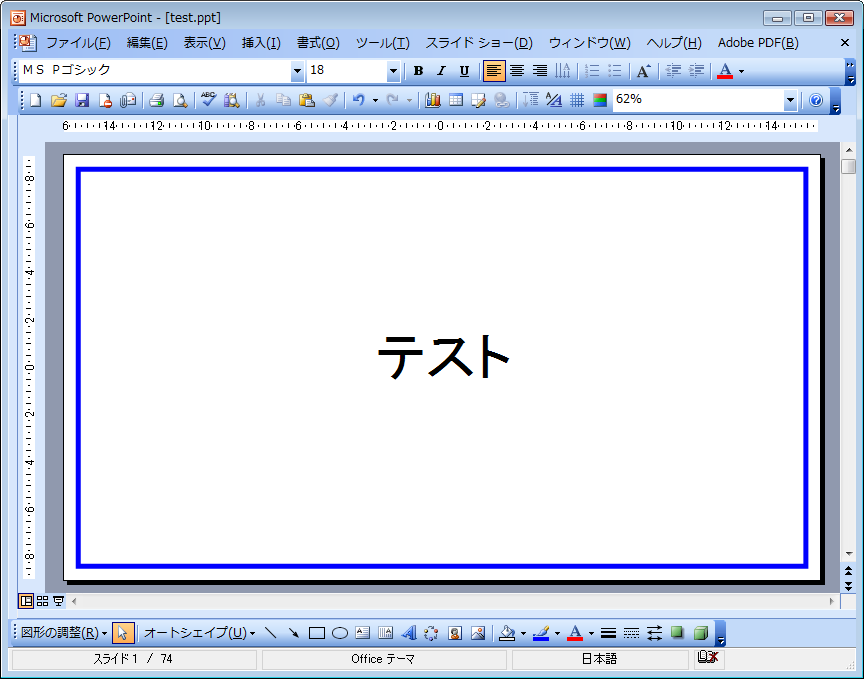Open the formatting toolbar font color dropdown arrow
Screen dimensions: 864x679
(741, 71)
